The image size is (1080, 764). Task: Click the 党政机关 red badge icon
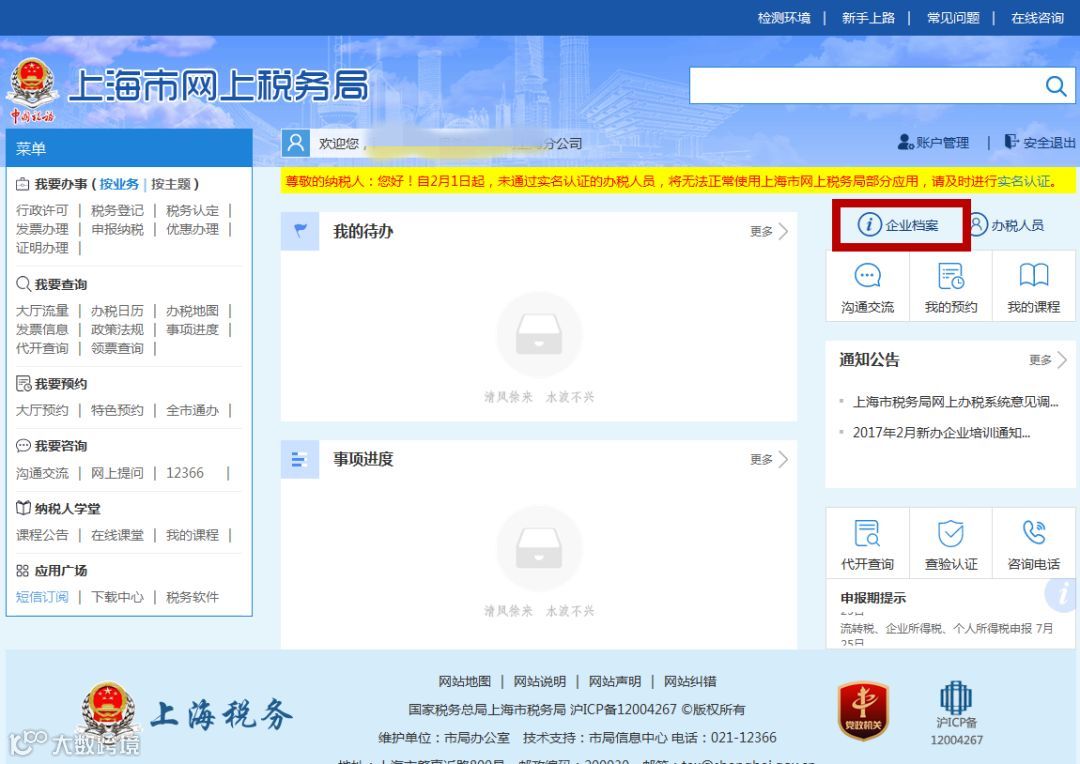(x=863, y=711)
